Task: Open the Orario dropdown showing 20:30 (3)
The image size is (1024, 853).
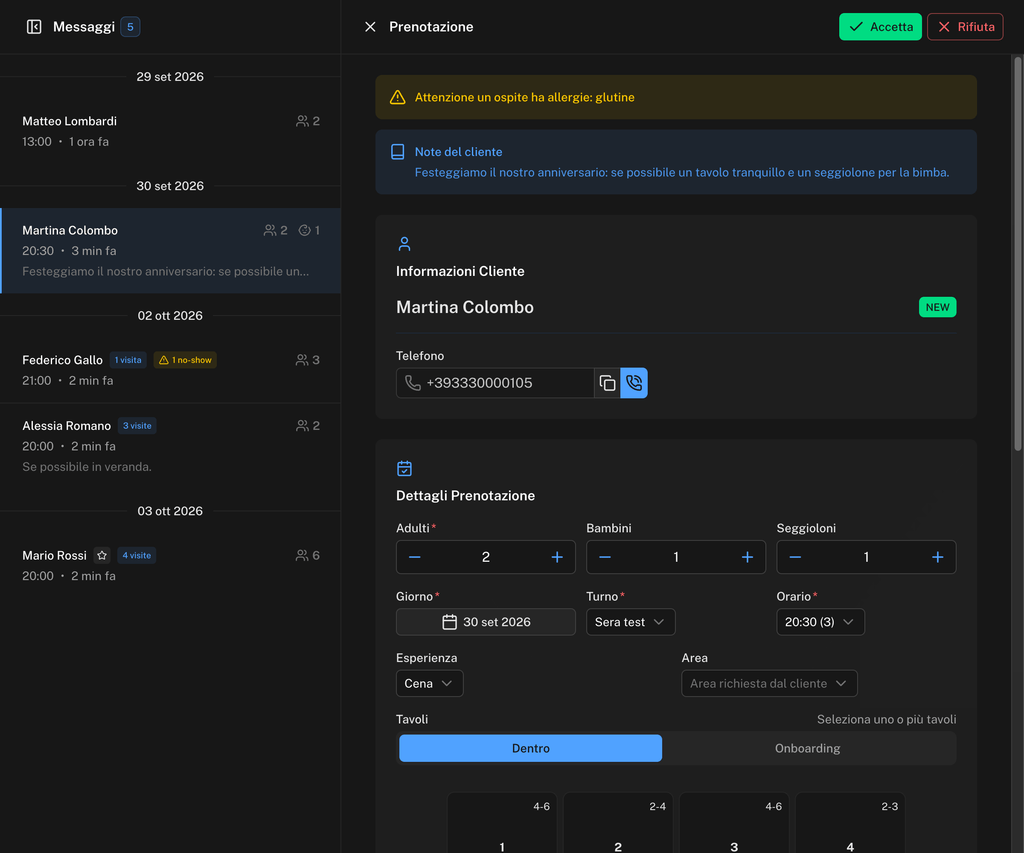Action: (820, 622)
